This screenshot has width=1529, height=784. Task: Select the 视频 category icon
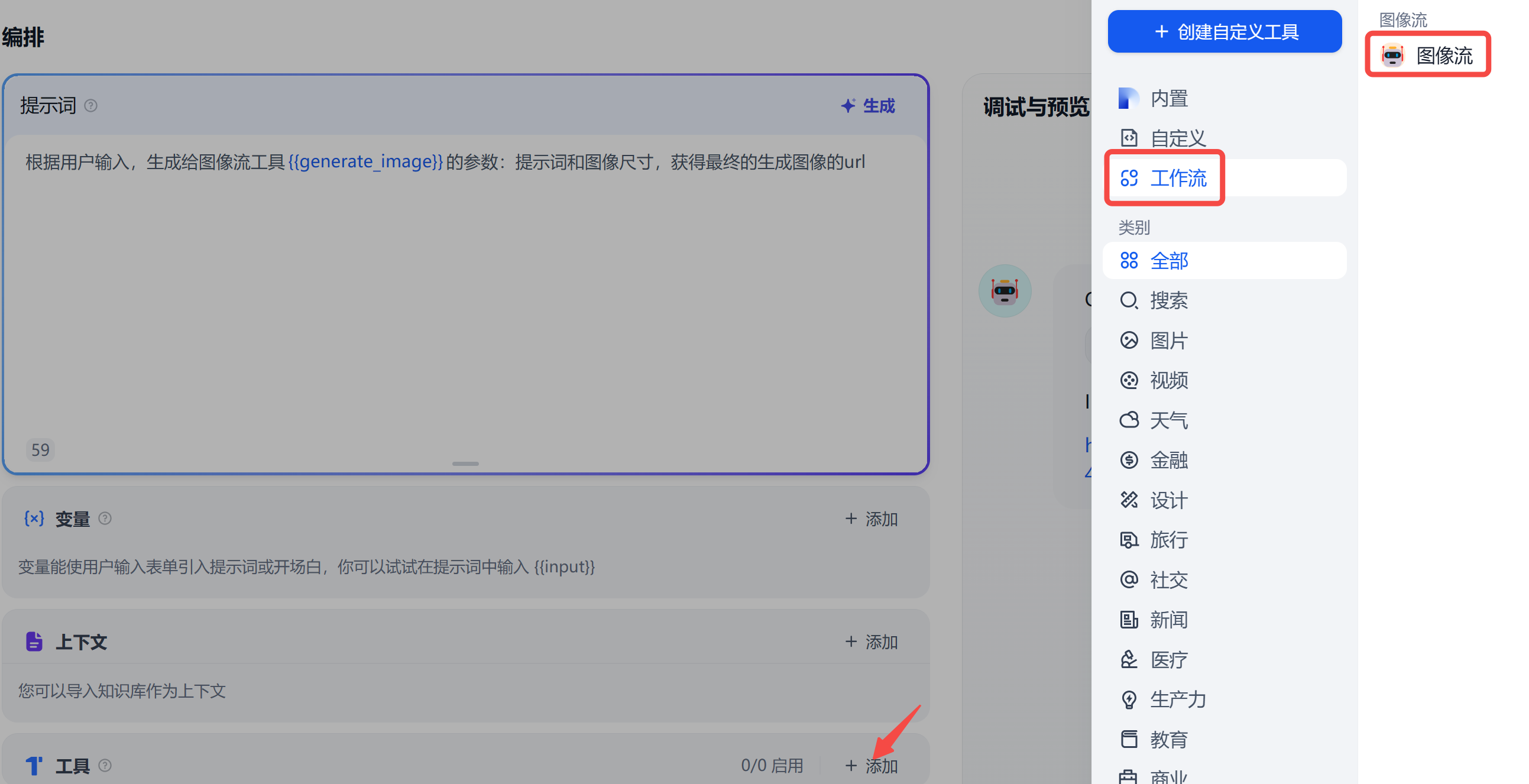point(1129,380)
